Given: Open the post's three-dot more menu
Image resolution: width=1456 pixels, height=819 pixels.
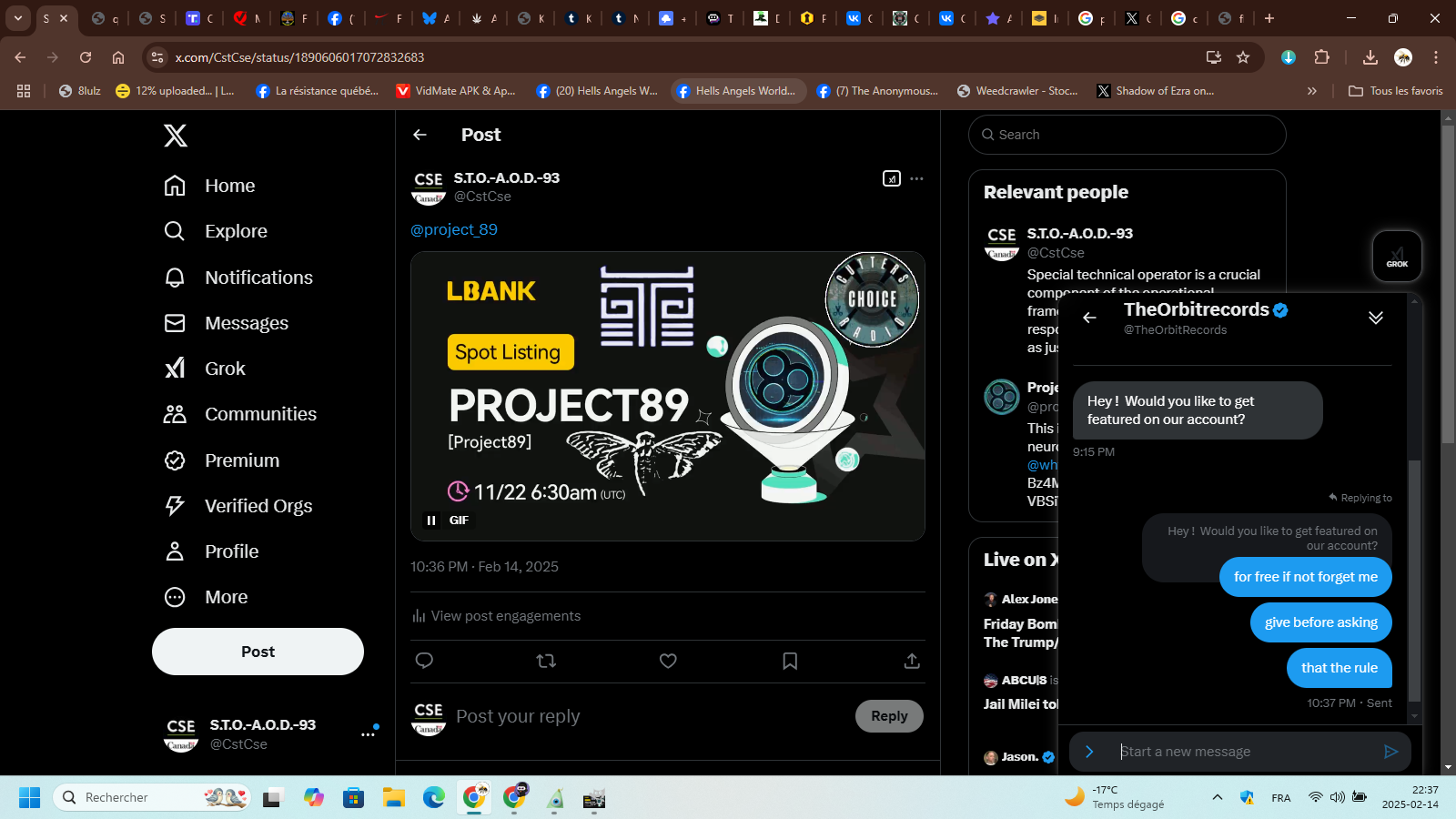Looking at the screenshot, I should [x=916, y=178].
